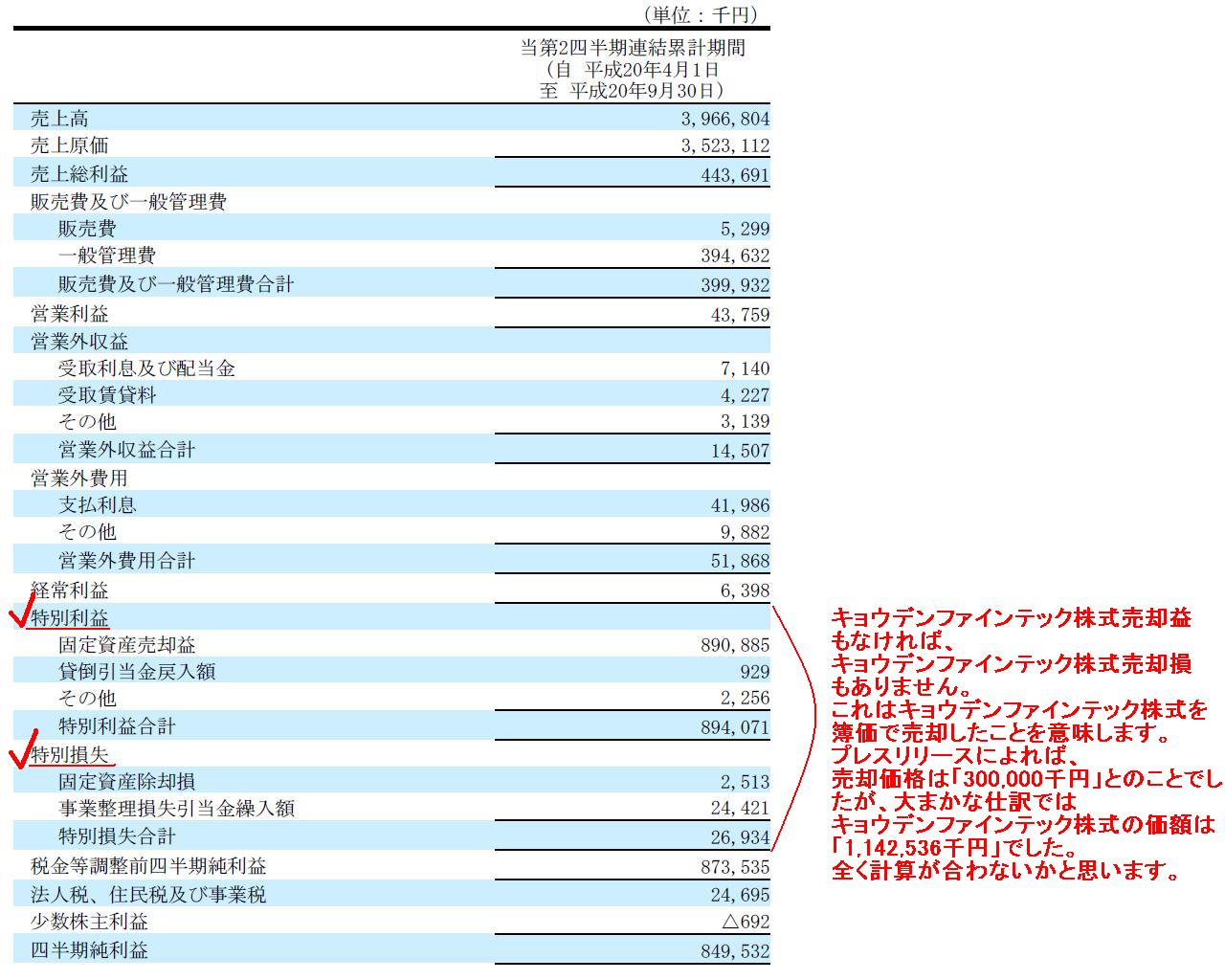Select the gross profit value 443,691
This screenshot has width=1225, height=980.
pyautogui.click(x=737, y=174)
